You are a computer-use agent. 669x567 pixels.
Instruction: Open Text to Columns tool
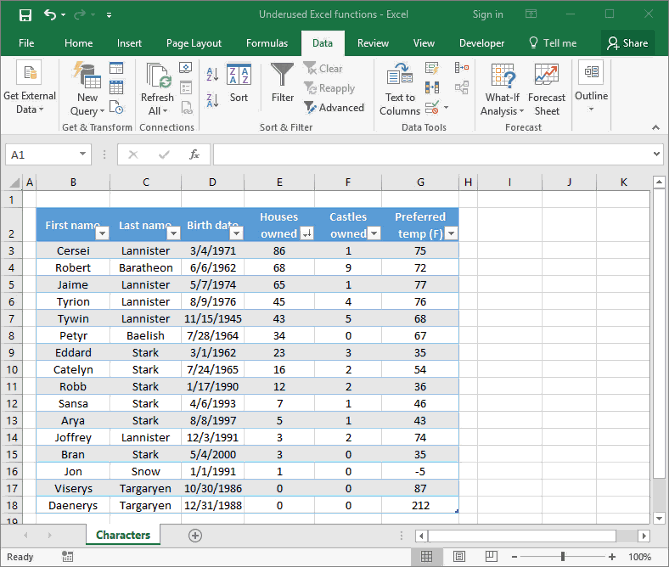(x=399, y=89)
